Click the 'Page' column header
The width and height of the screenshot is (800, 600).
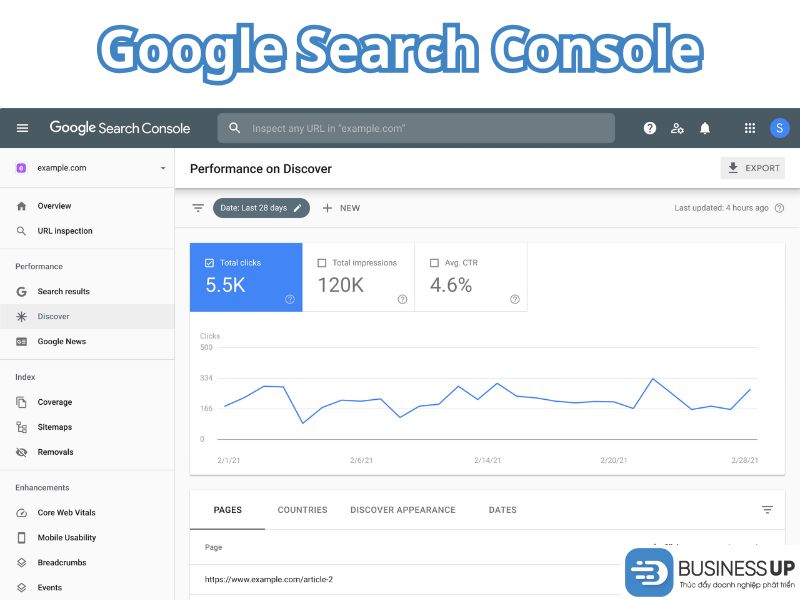(x=213, y=547)
